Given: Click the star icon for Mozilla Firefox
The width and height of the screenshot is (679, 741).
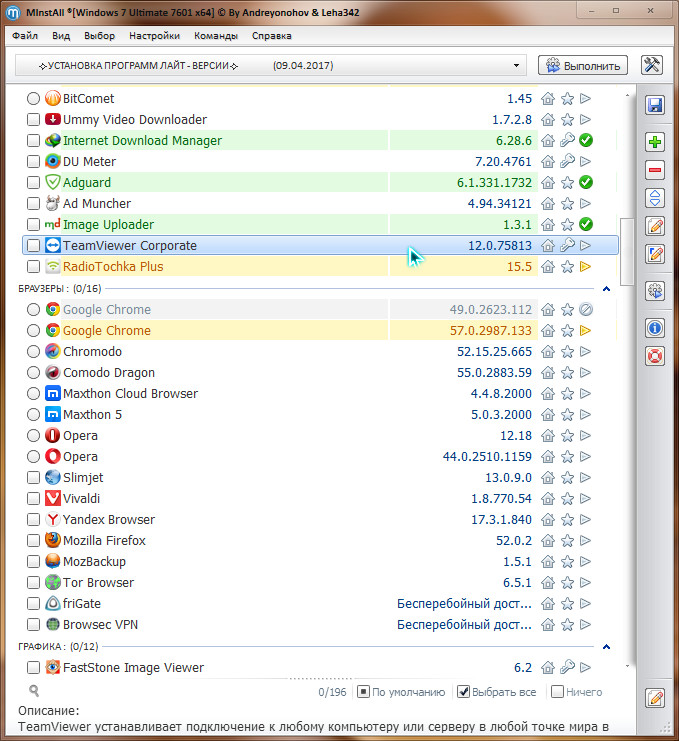Looking at the screenshot, I should (x=567, y=541).
